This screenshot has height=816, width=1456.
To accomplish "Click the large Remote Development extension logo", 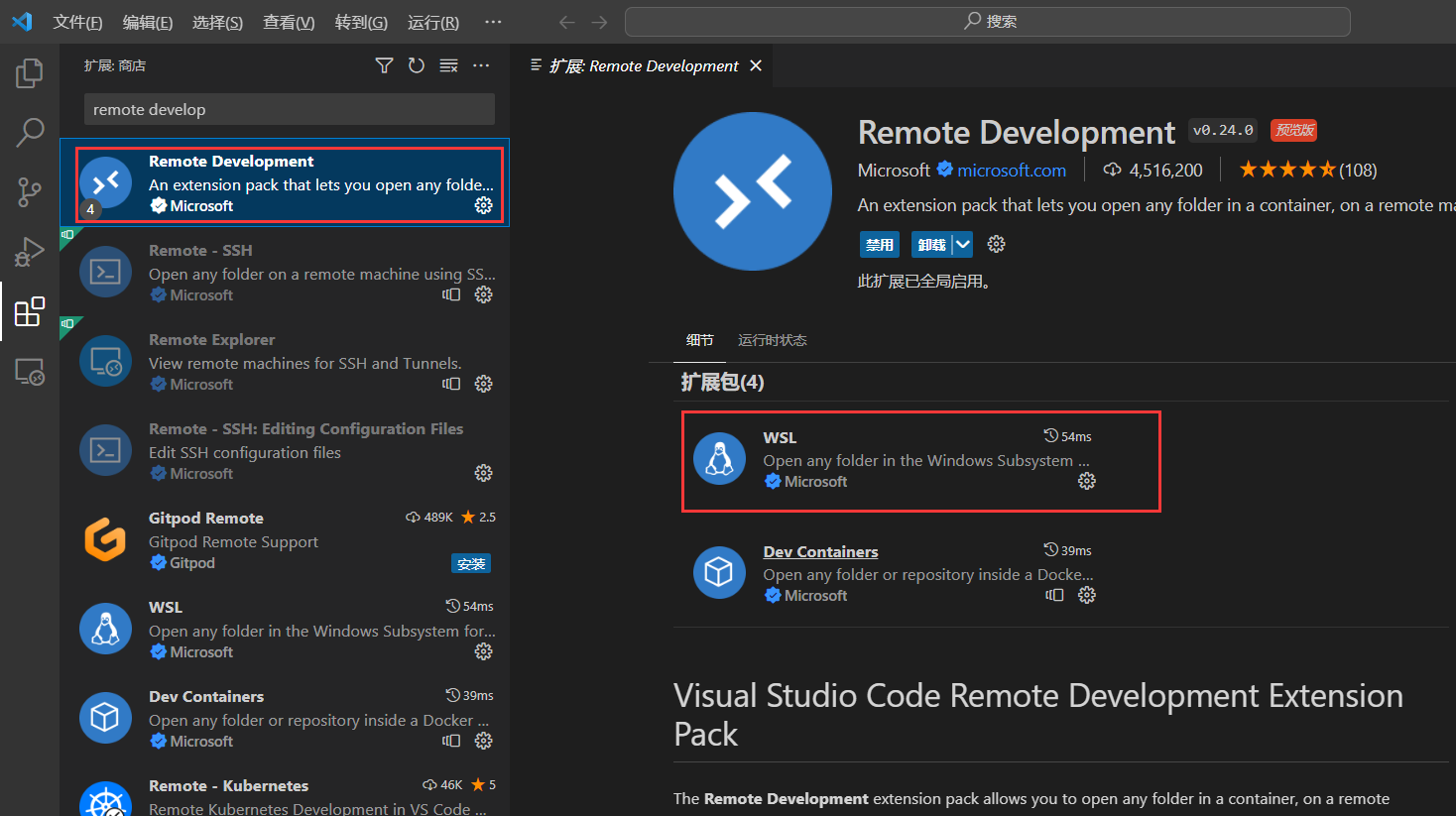I will 753,190.
